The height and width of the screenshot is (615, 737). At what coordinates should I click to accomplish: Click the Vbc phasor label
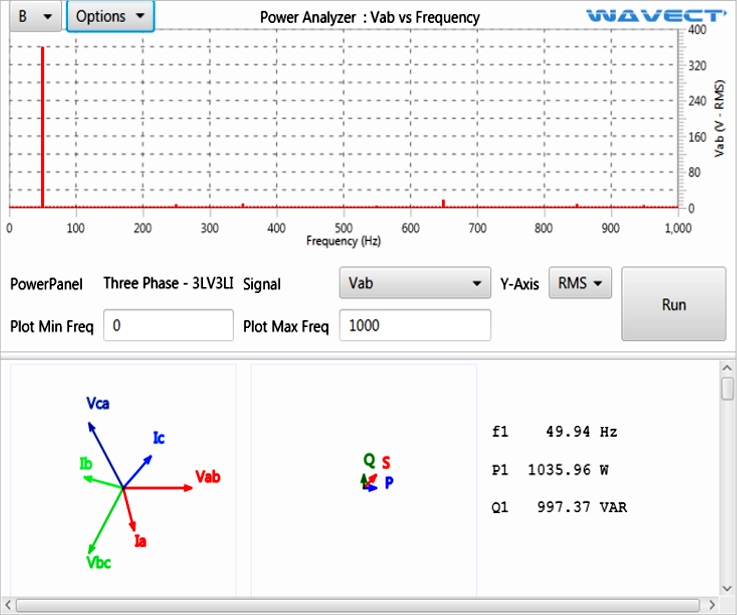tap(99, 562)
